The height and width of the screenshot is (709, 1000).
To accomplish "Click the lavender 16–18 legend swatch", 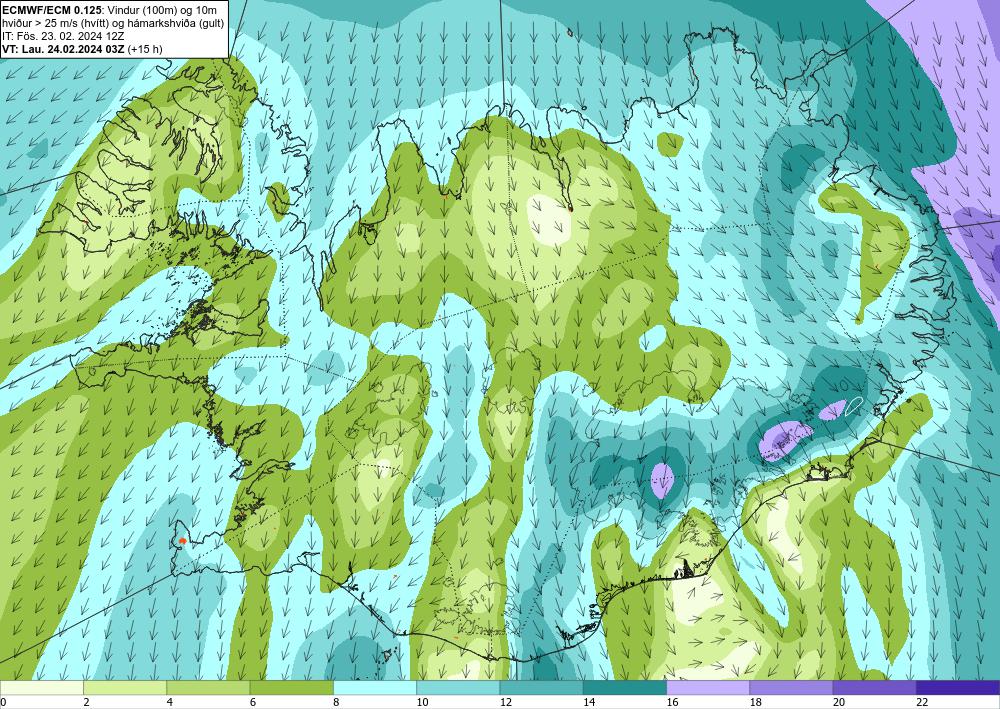I will coord(708,687).
